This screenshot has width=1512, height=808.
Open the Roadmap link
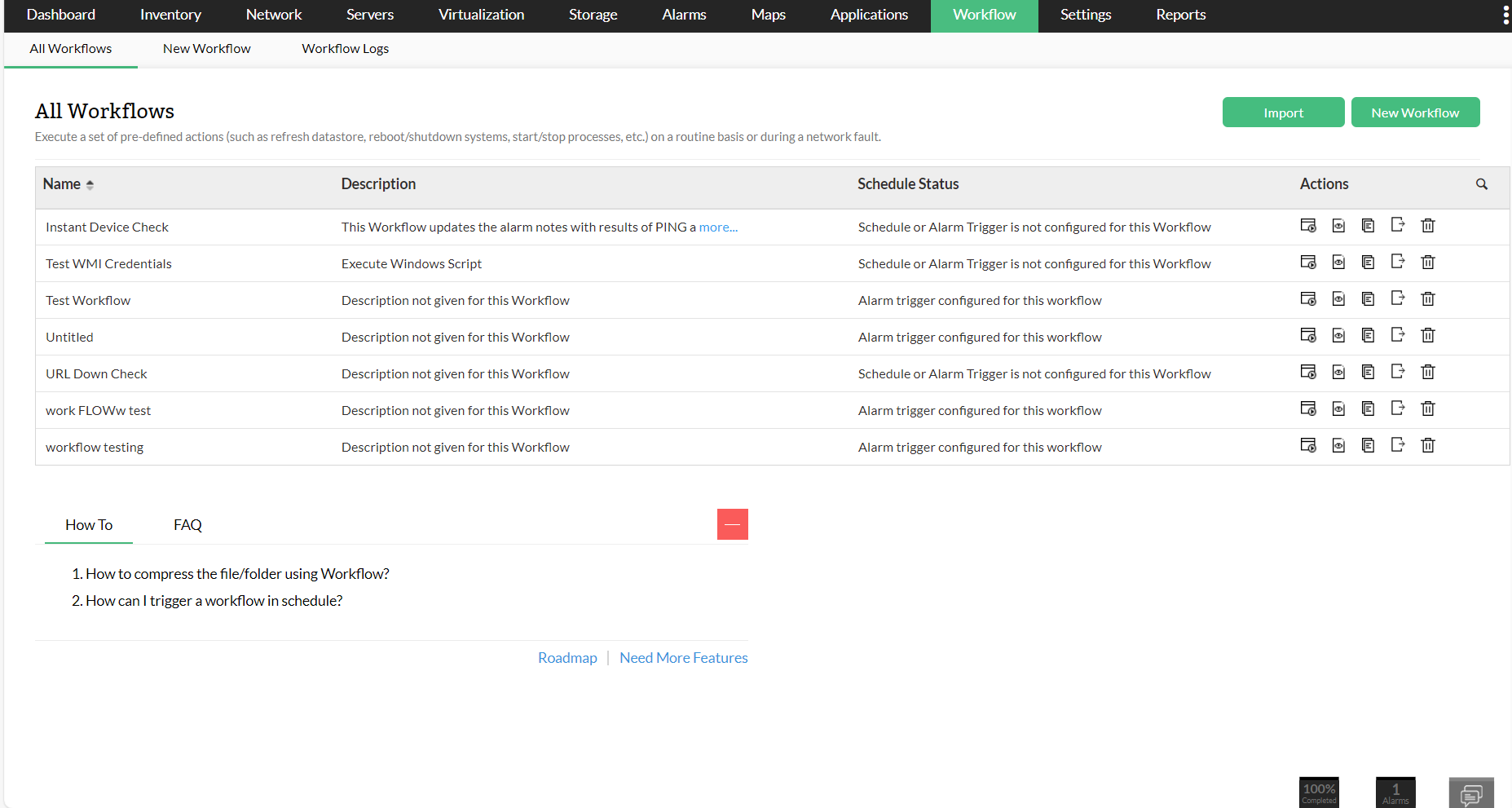[567, 657]
